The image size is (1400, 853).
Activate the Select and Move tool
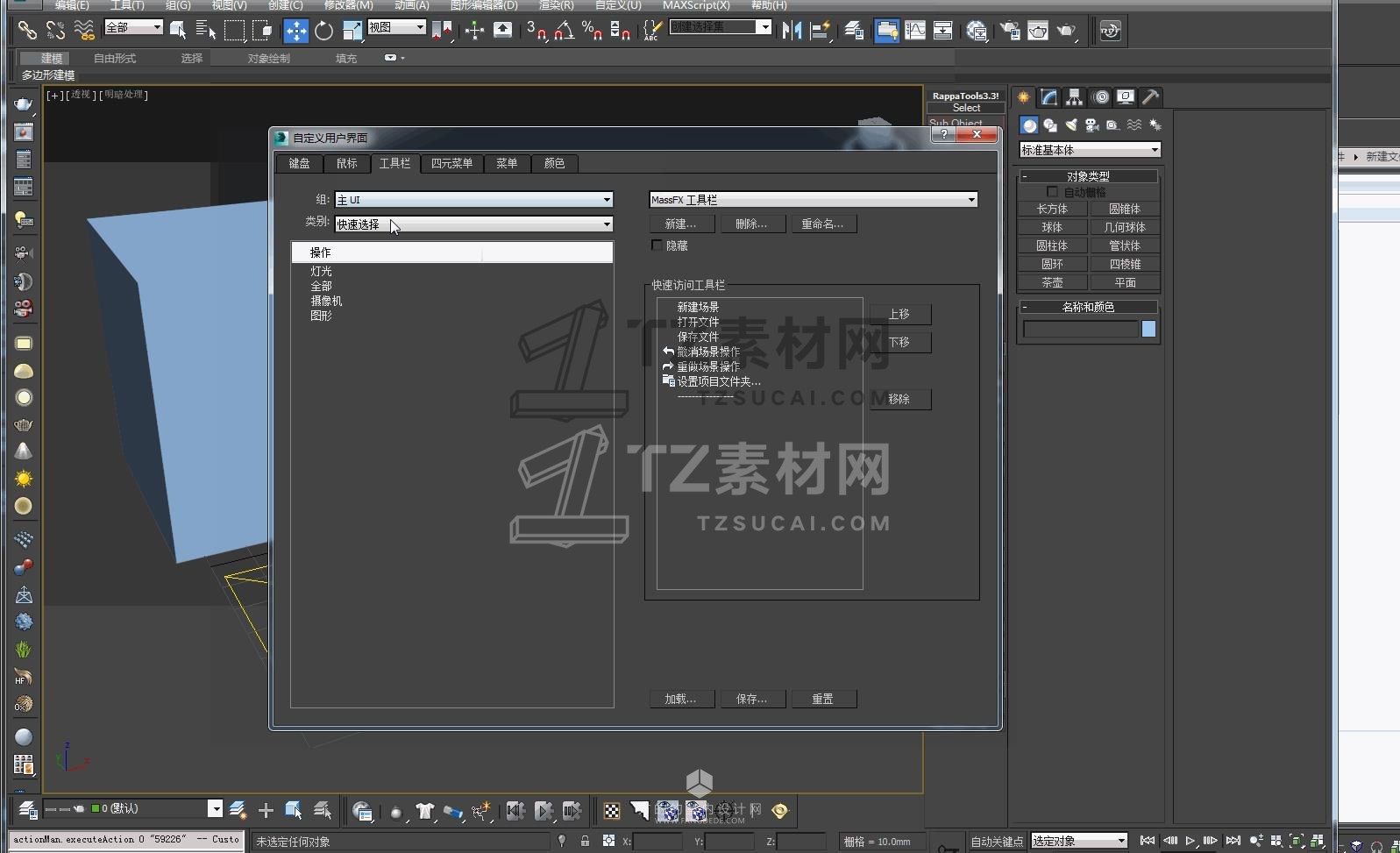[296, 31]
